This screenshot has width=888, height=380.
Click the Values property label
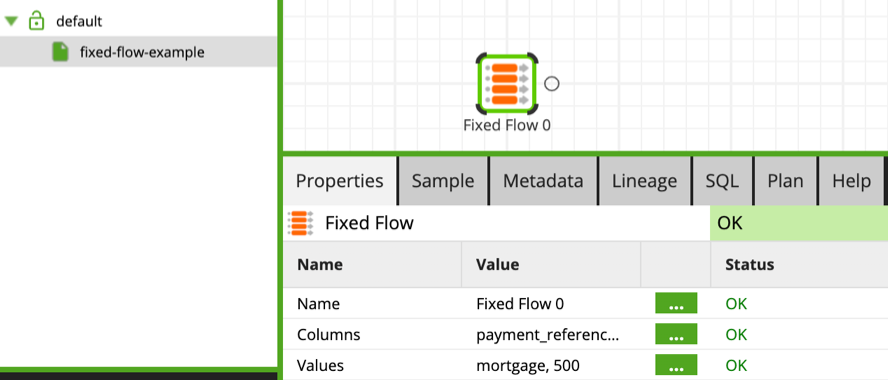(321, 365)
